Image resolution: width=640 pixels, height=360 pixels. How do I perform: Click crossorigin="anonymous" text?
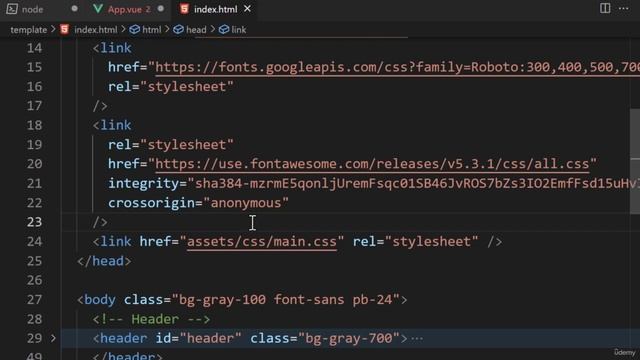(x=198, y=203)
